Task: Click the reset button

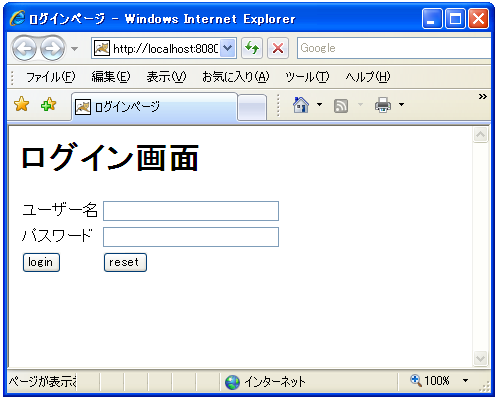Action: click(125, 262)
